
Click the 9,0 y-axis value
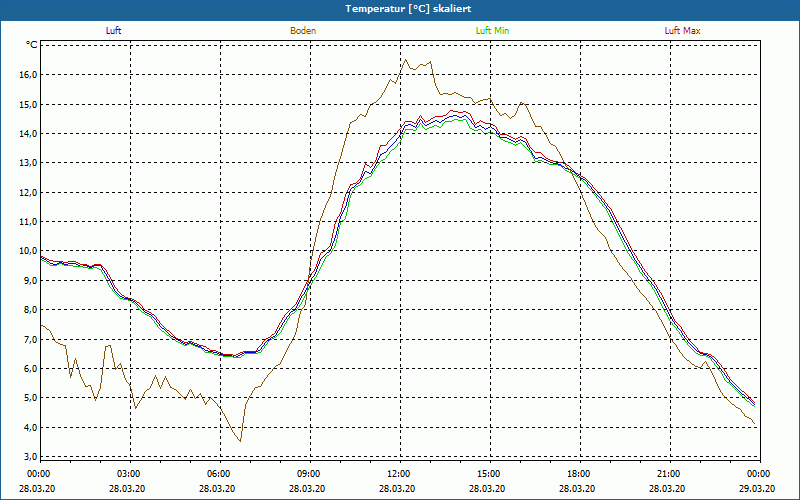tap(31, 281)
